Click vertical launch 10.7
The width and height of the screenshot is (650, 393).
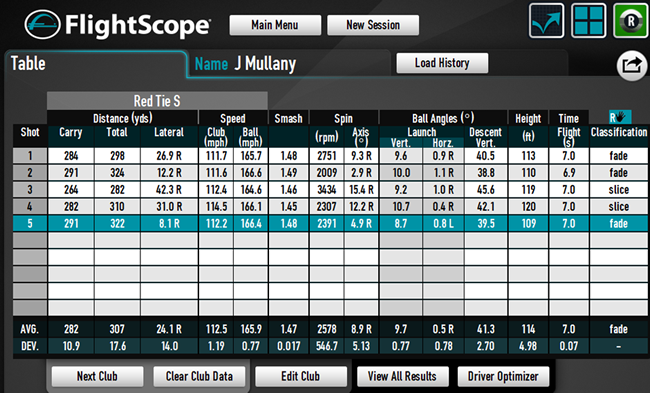[x=401, y=206]
